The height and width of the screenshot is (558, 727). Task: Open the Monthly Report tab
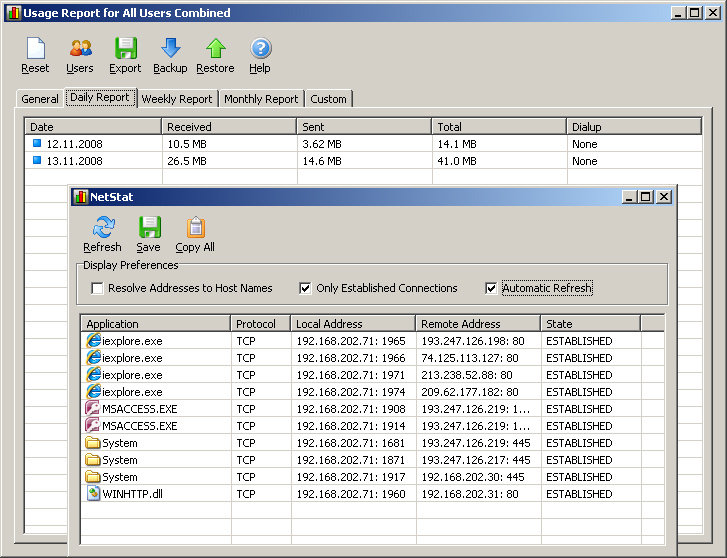261,99
